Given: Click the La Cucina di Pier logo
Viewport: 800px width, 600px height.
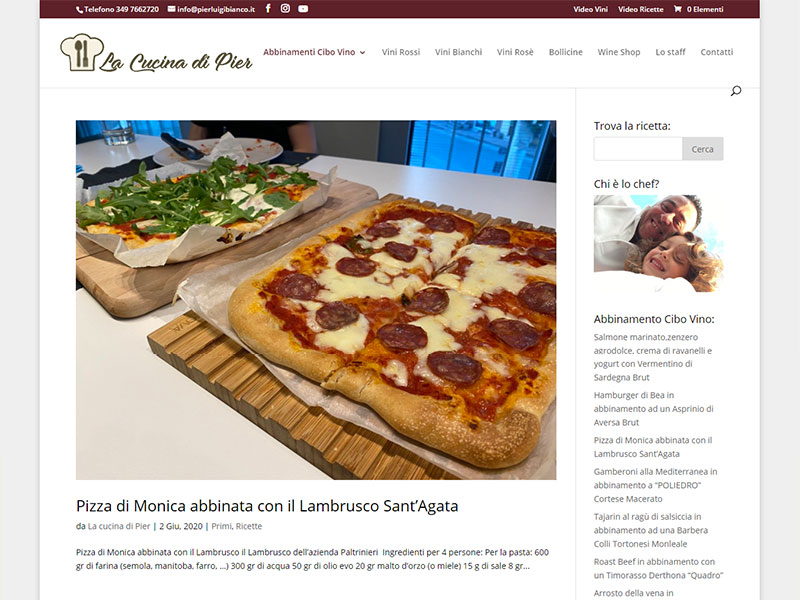Looking at the screenshot, I should click(x=156, y=53).
